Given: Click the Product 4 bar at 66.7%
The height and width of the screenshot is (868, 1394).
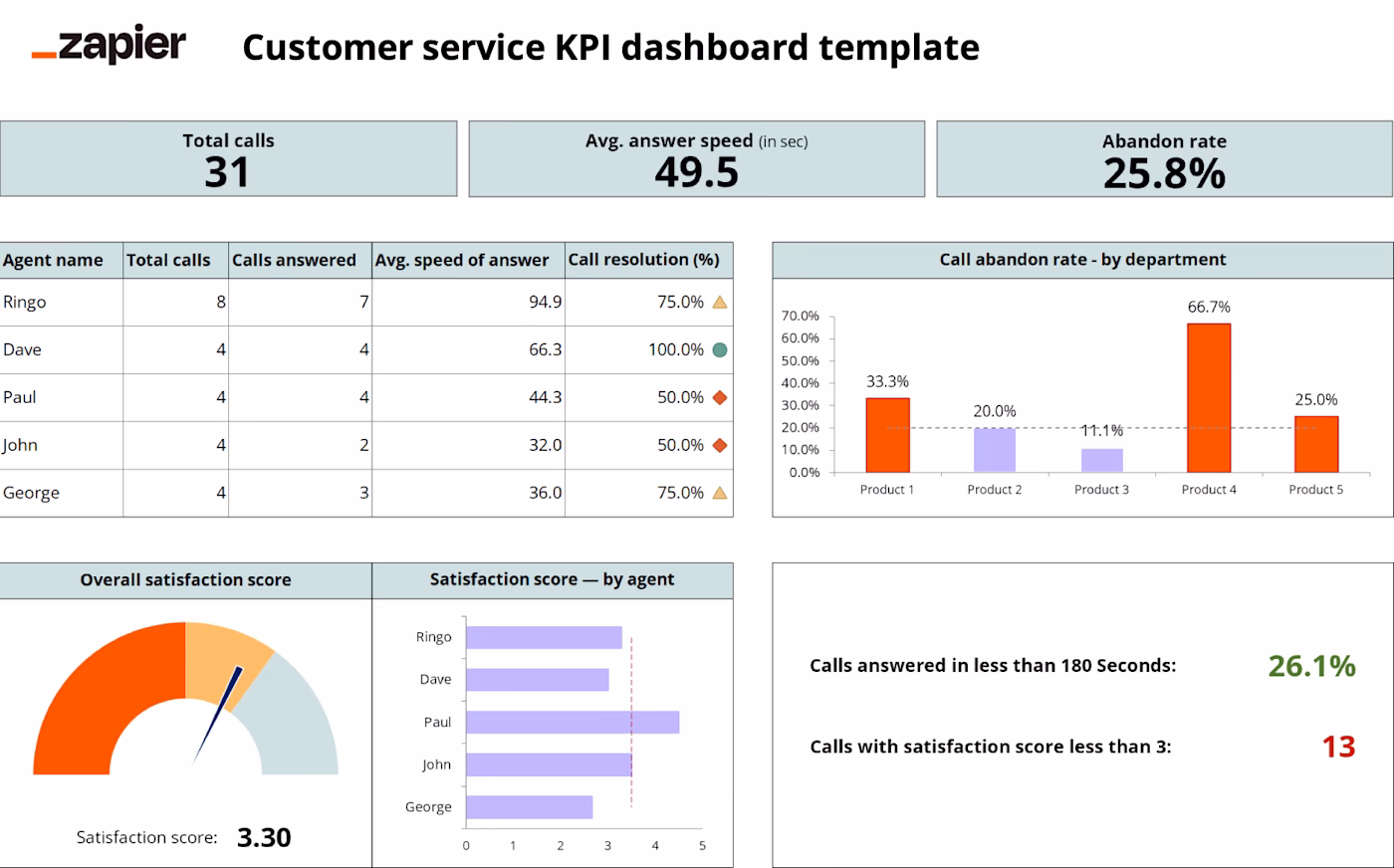Looking at the screenshot, I should (x=1209, y=398).
